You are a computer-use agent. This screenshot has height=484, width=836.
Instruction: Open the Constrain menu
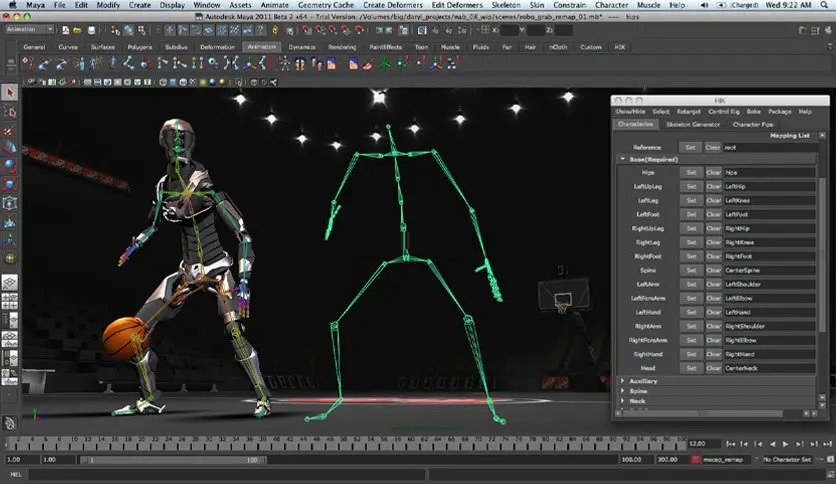pyautogui.click(x=569, y=5)
